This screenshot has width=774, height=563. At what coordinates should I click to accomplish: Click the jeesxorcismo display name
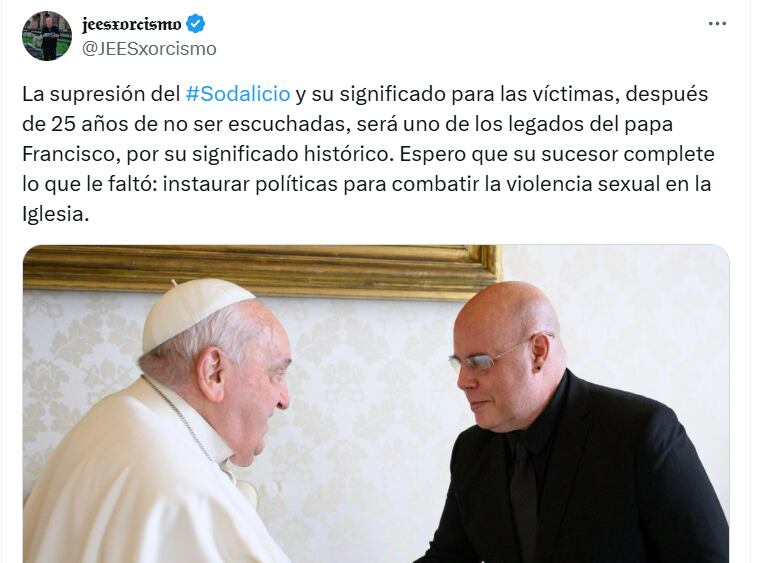click(131, 24)
